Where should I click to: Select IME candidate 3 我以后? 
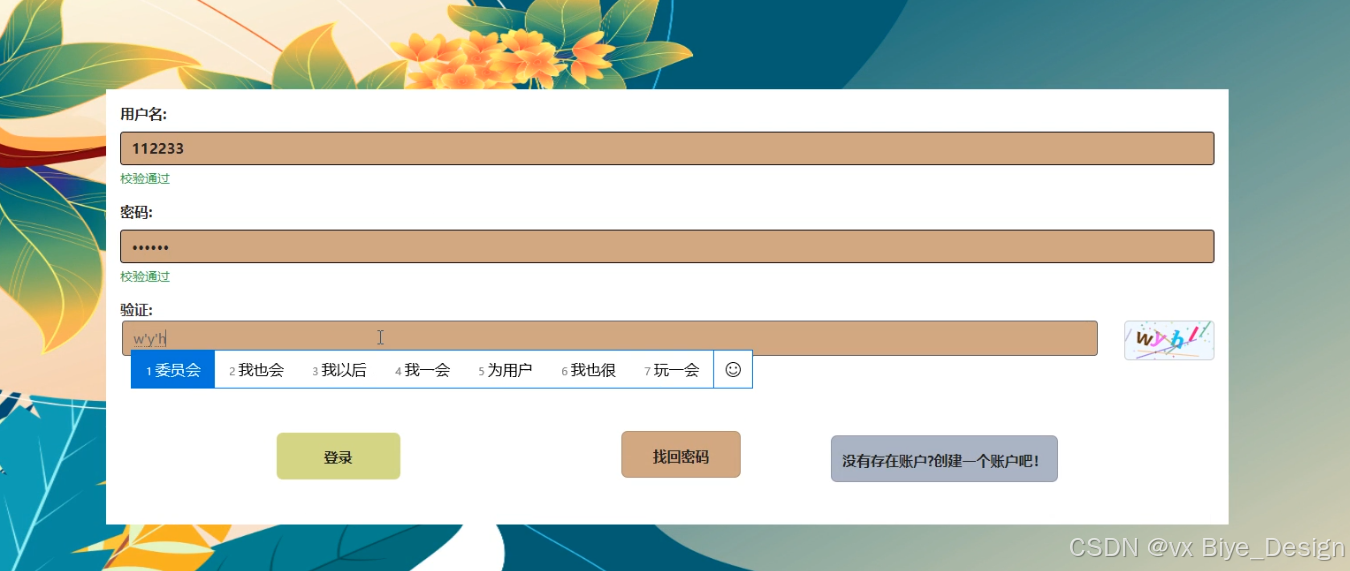click(339, 370)
